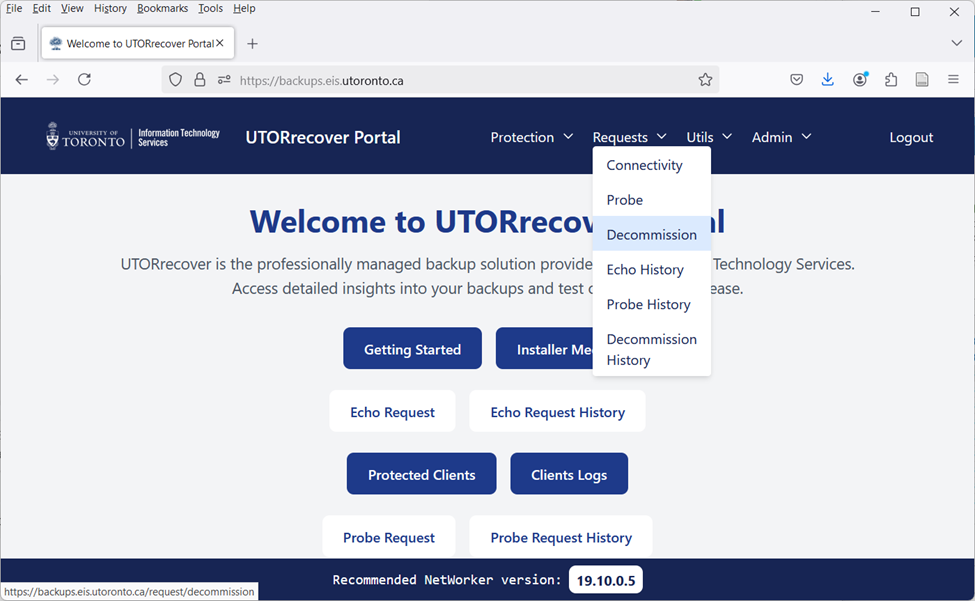Select Probe History menu entry
This screenshot has height=601, width=975.
point(651,305)
